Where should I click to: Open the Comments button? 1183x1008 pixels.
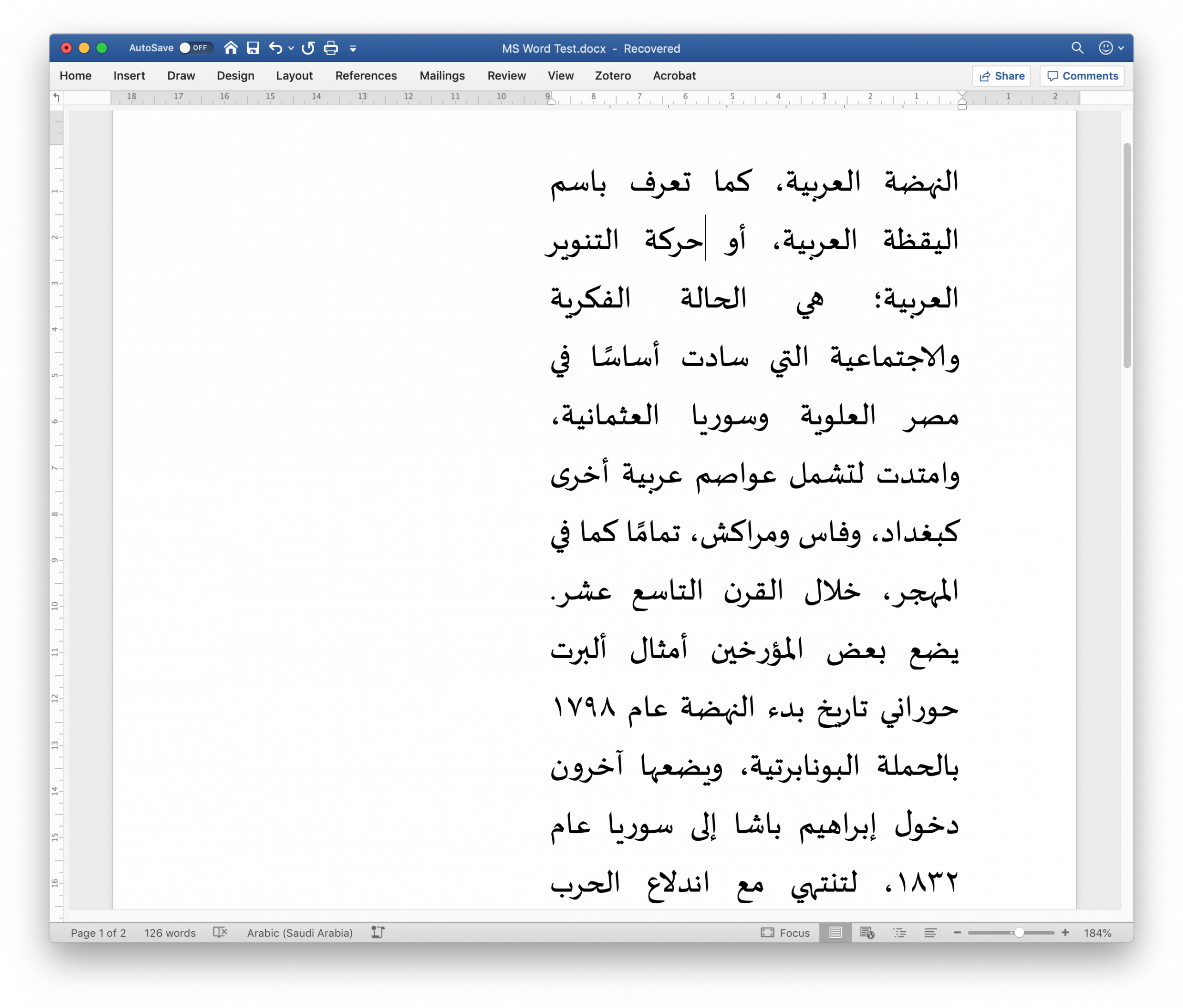(1082, 76)
